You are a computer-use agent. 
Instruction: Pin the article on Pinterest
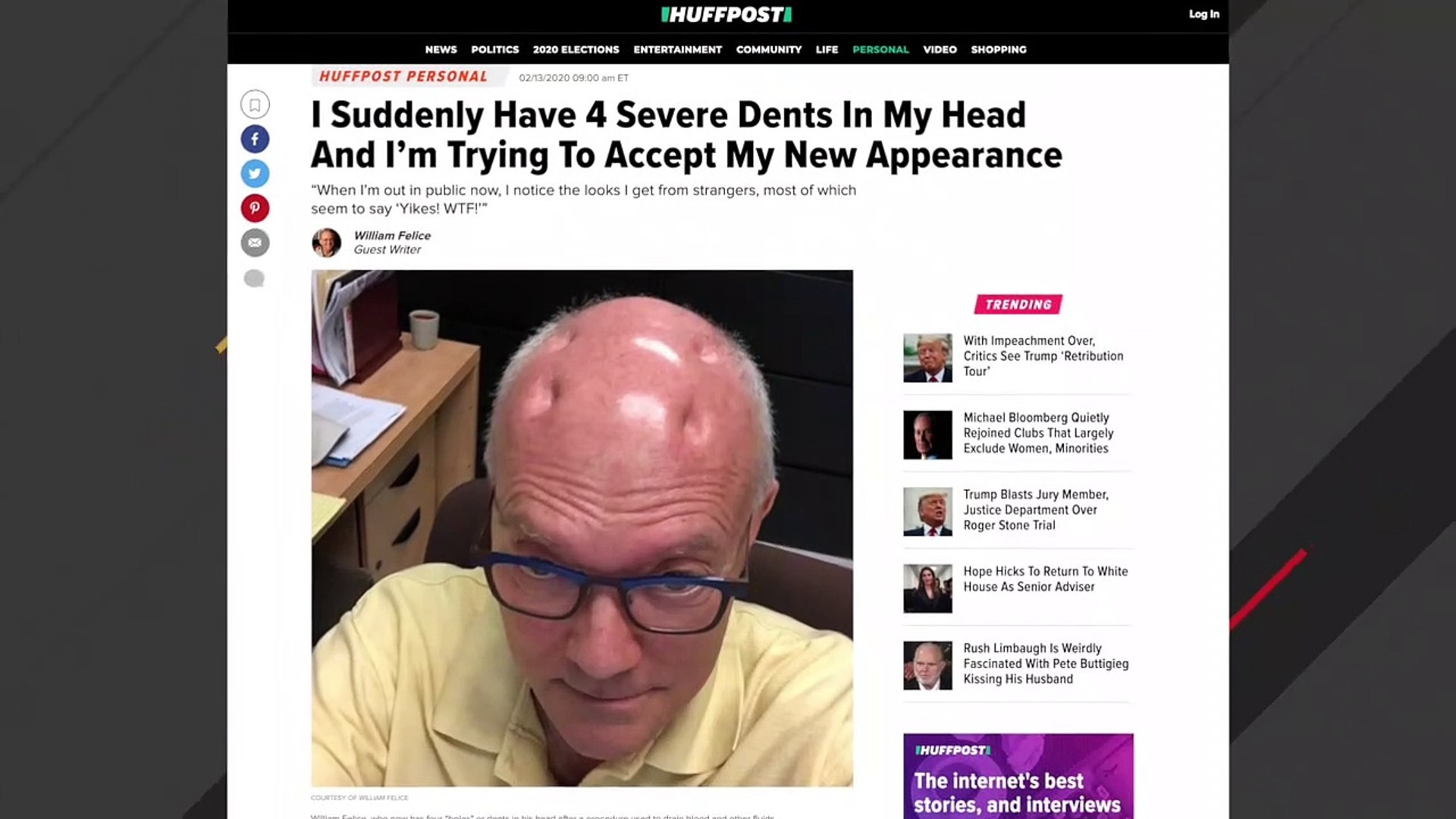pyautogui.click(x=255, y=208)
